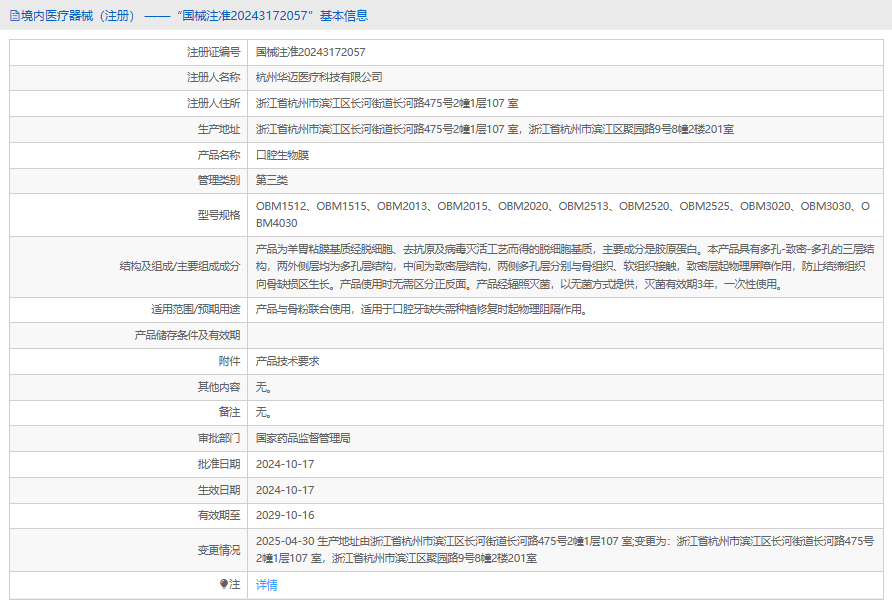This screenshot has height=607, width=892.
Task: Click the 生产地址 row label
Action: 219,129
